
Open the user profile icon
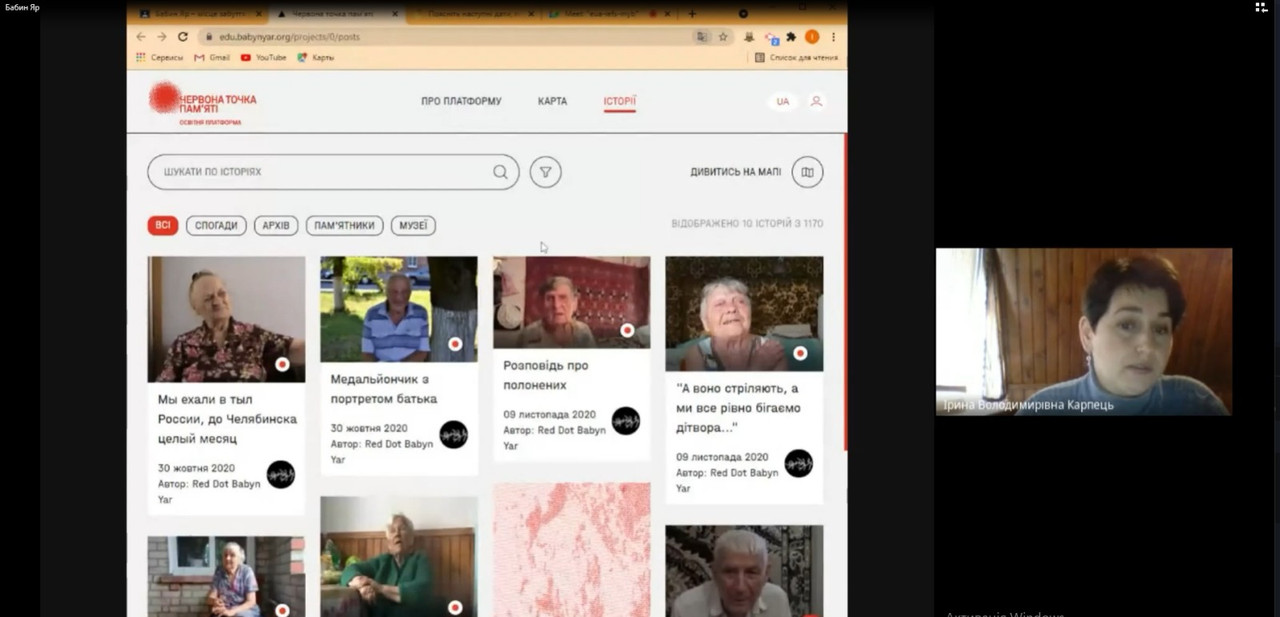pos(817,101)
